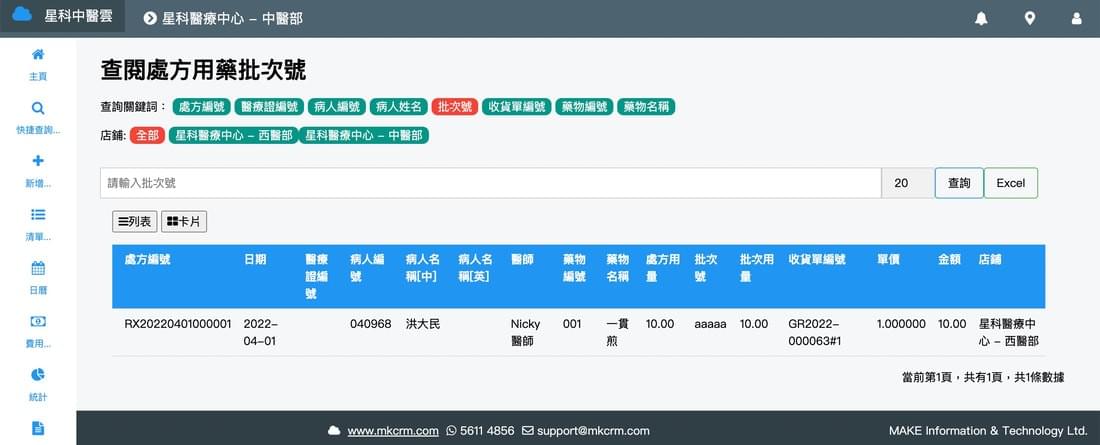Switch to 列表 view
The image size is (1100, 445).
coord(134,221)
